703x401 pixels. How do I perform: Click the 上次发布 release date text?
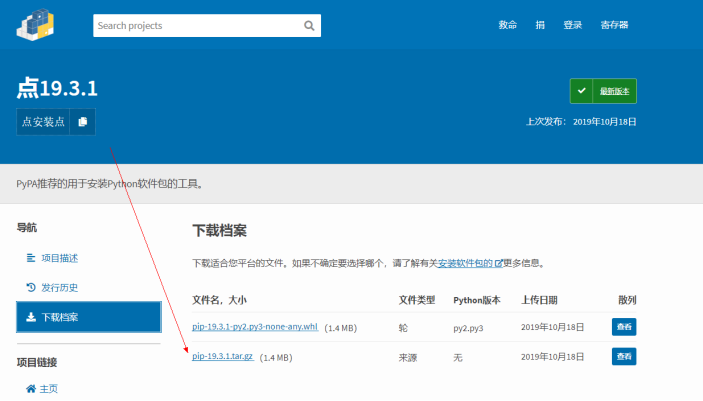click(x=581, y=122)
